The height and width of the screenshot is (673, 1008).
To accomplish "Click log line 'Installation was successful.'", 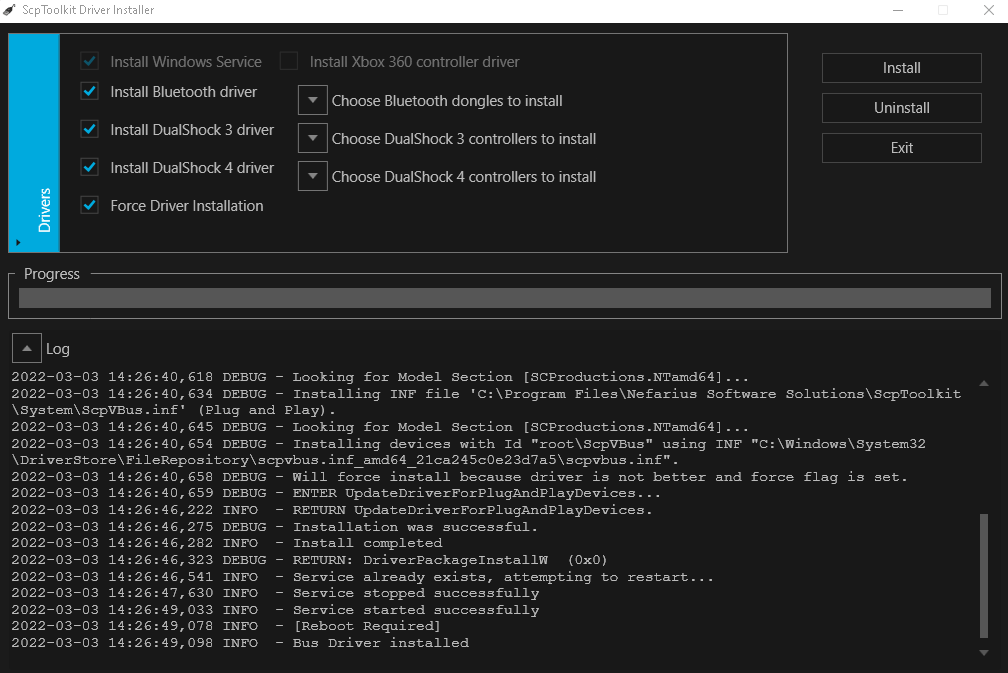I will pos(274,526).
